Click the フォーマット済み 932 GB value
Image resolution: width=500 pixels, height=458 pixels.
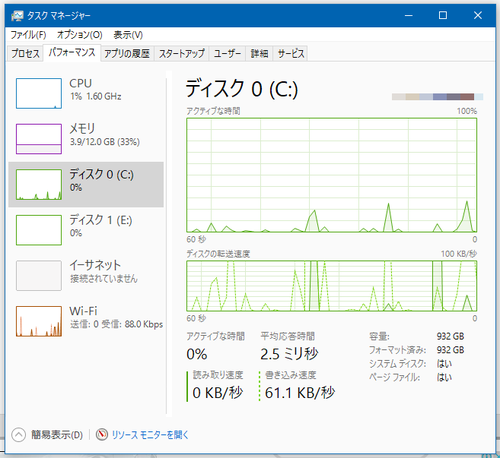[450, 350]
